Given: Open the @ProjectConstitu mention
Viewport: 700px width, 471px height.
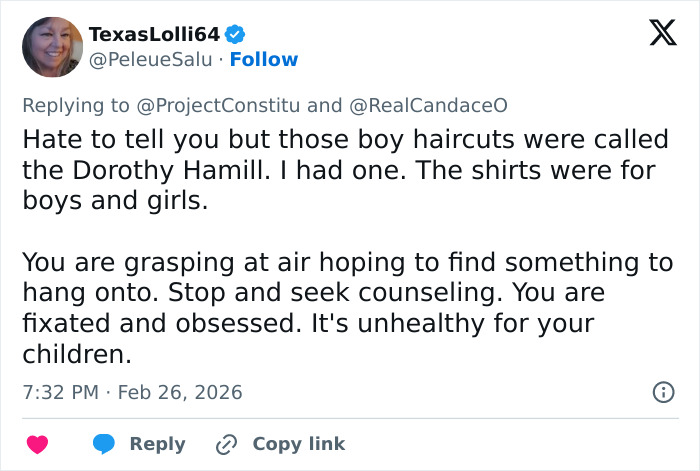Looking at the screenshot, I should 219,105.
